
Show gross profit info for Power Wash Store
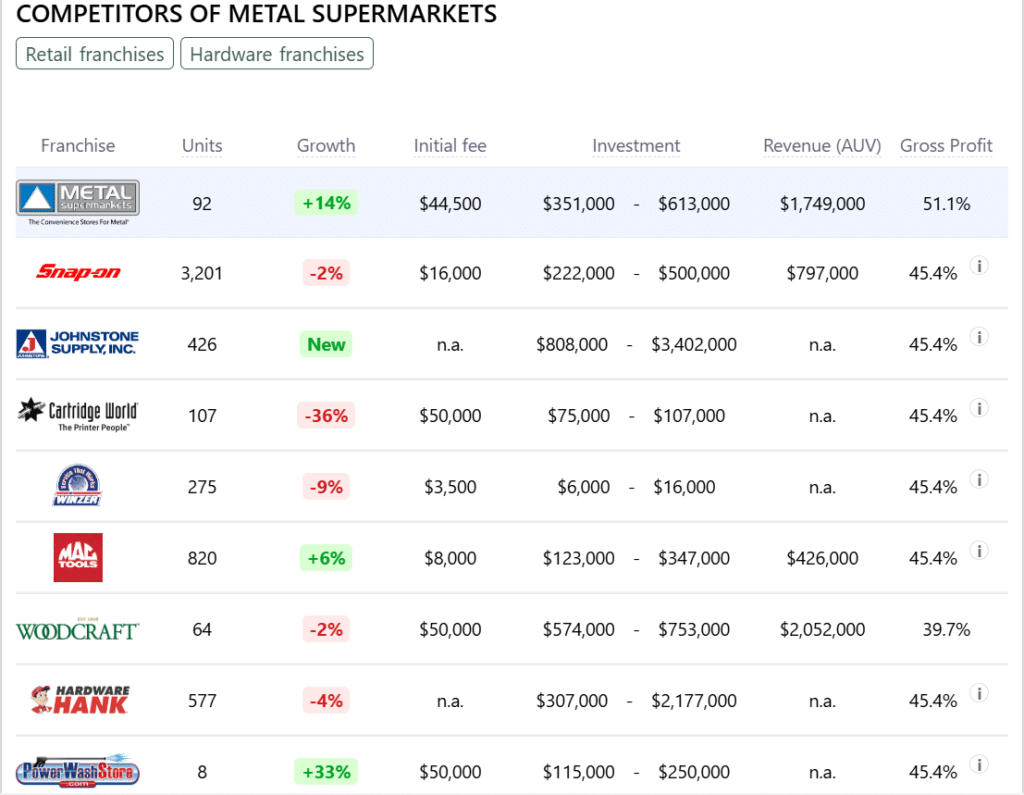[x=978, y=764]
